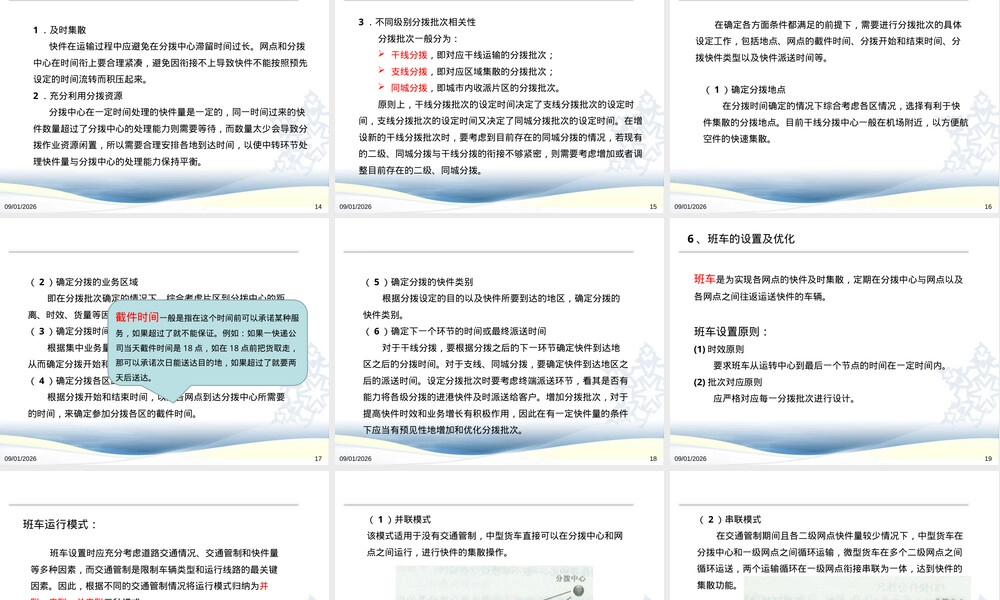
Task: Click the '分拨中心' diagram label
Action: [570, 578]
